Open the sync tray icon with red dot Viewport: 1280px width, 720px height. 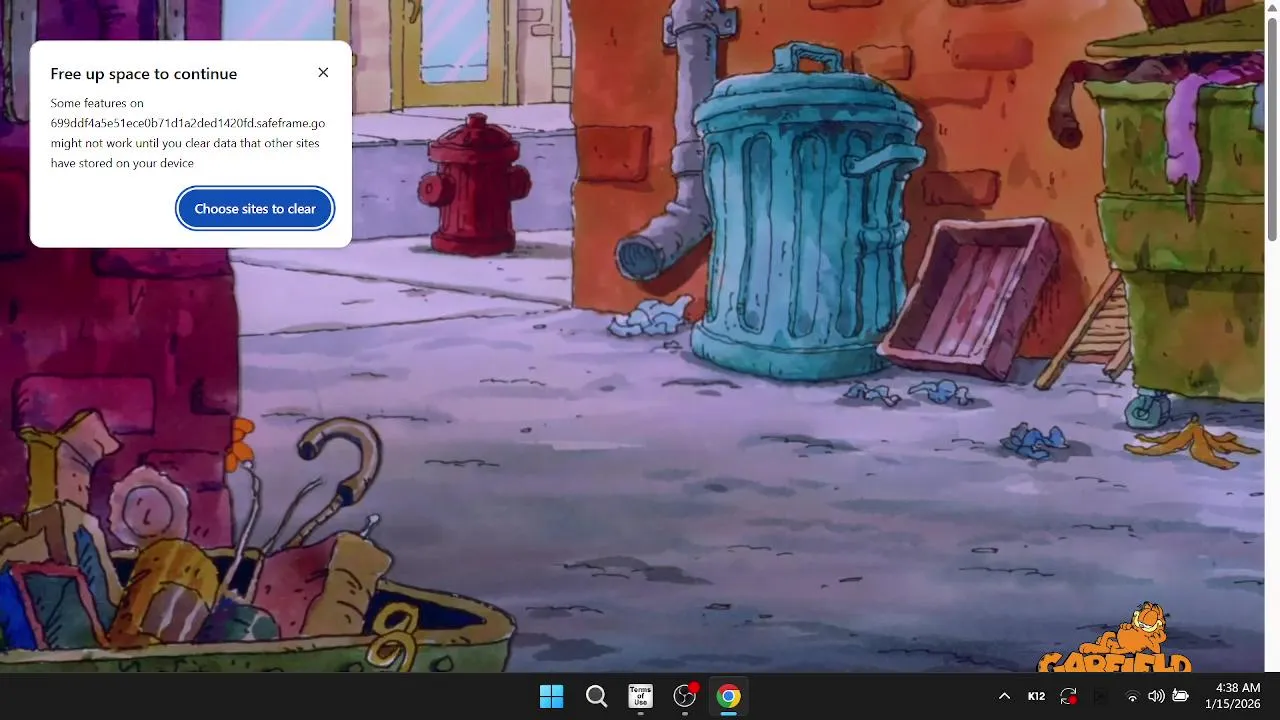1068,696
